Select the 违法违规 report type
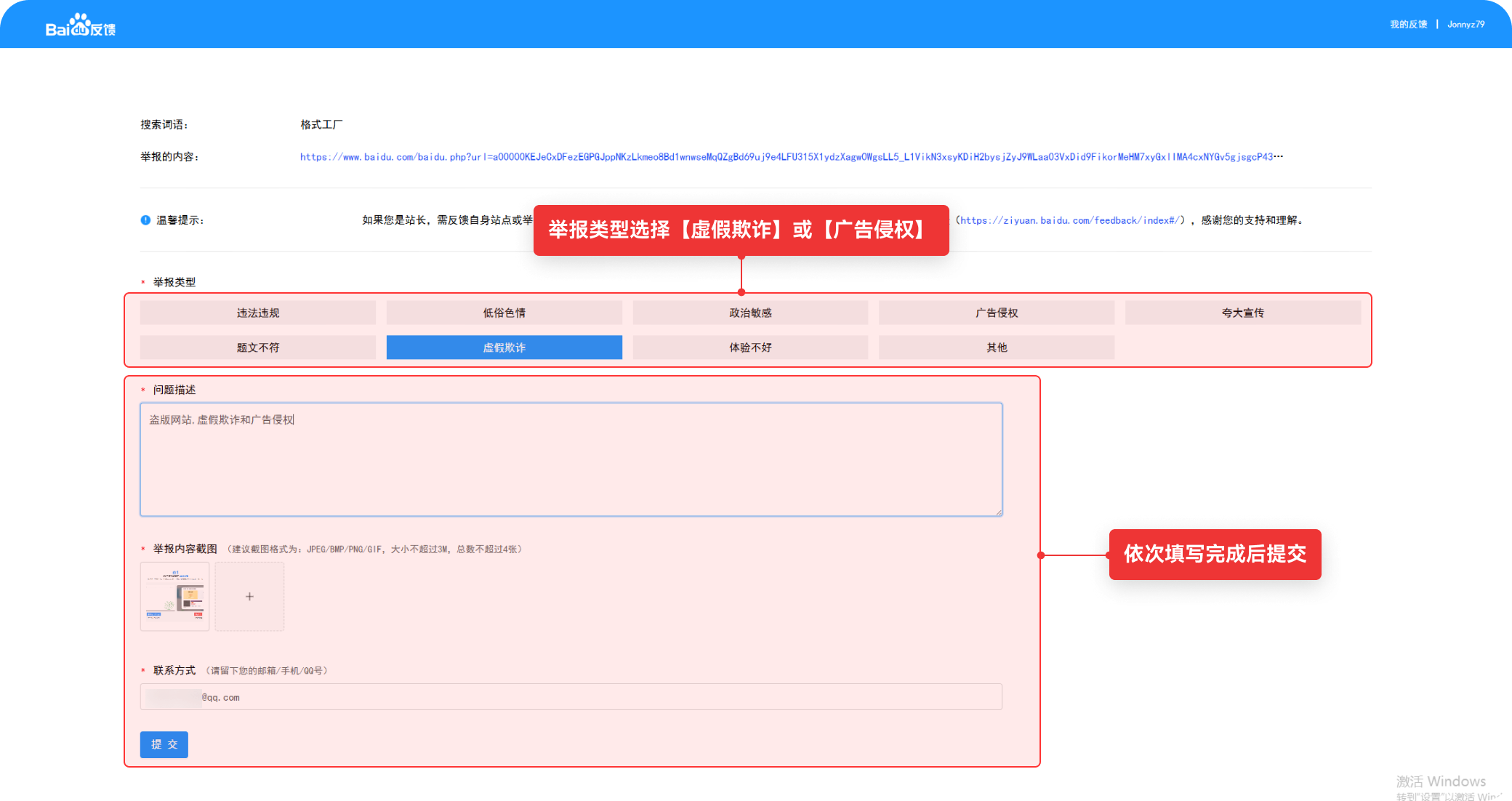 pos(257,313)
